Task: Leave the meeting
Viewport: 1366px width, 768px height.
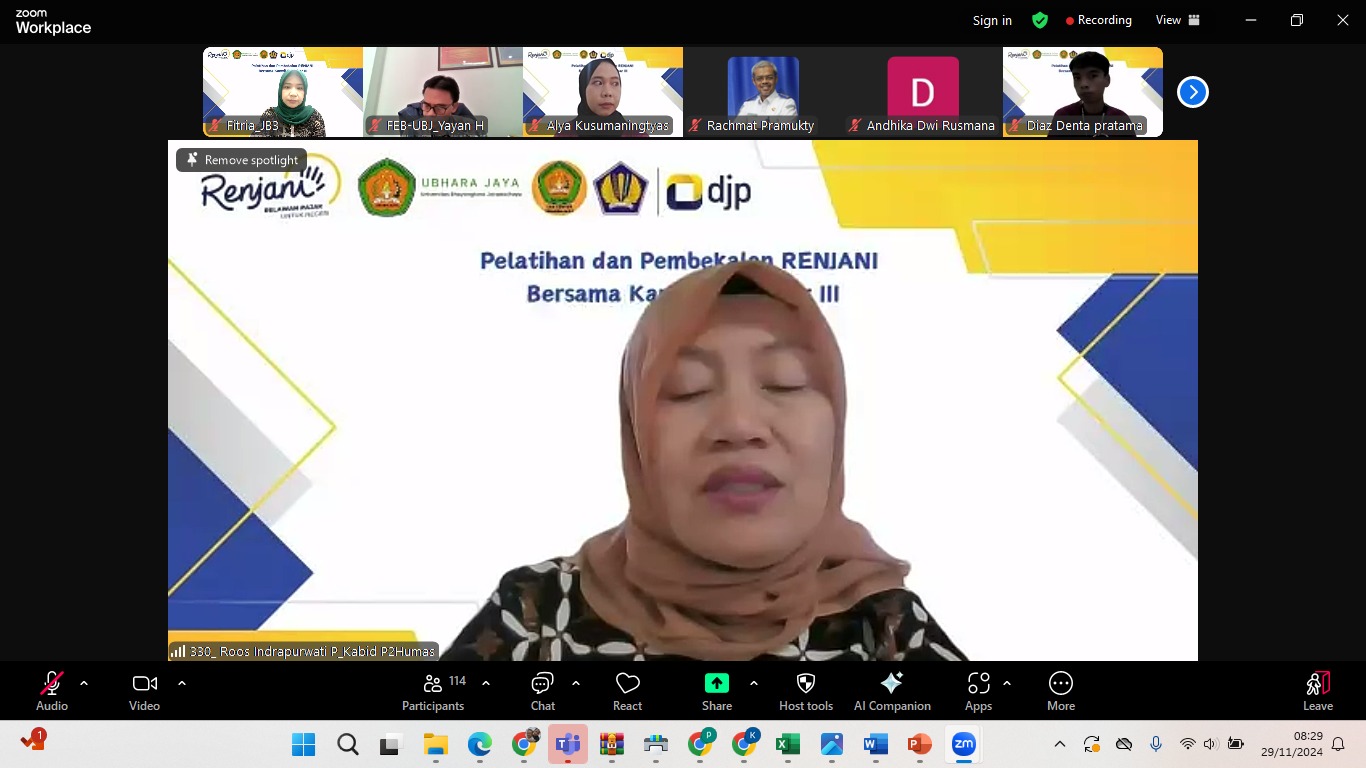Action: coord(1317,691)
